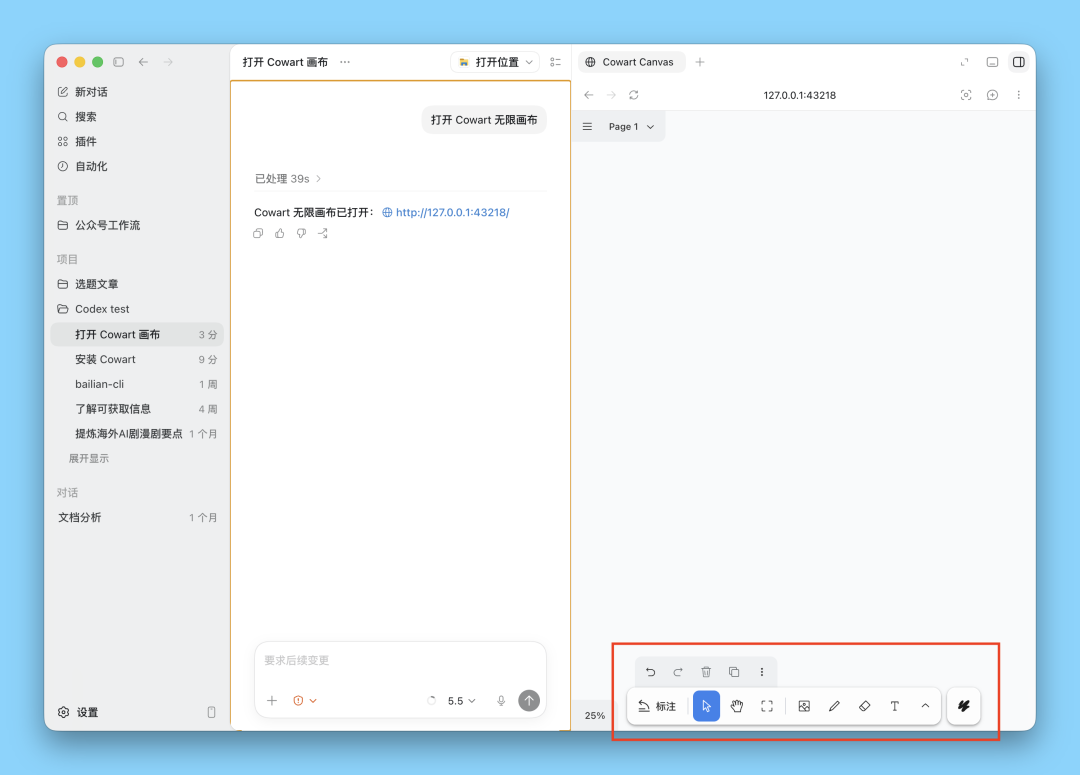Click 展开显示 to show more
The height and width of the screenshot is (775, 1080).
pyautogui.click(x=89, y=458)
